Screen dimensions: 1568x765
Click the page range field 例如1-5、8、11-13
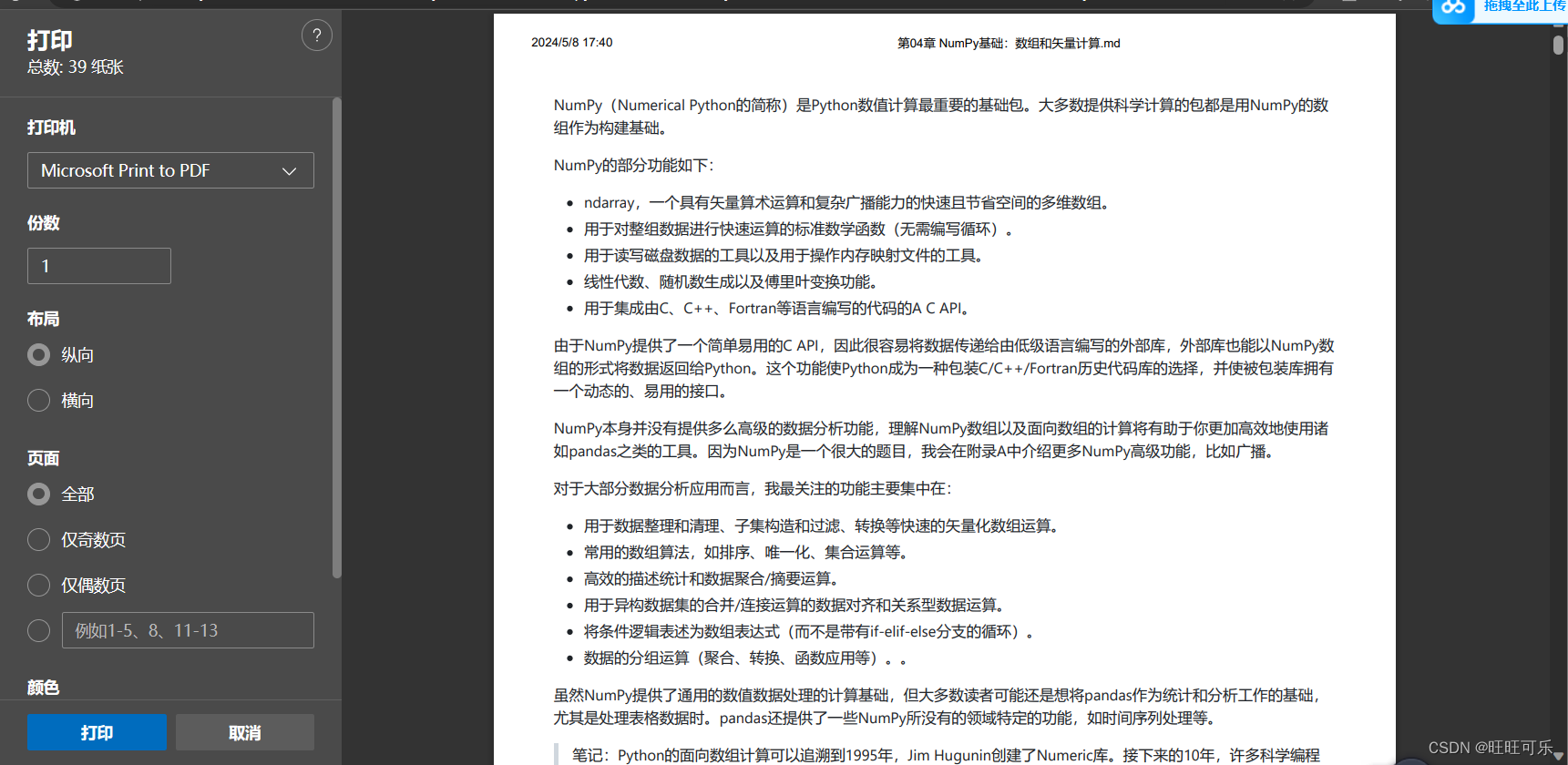188,630
